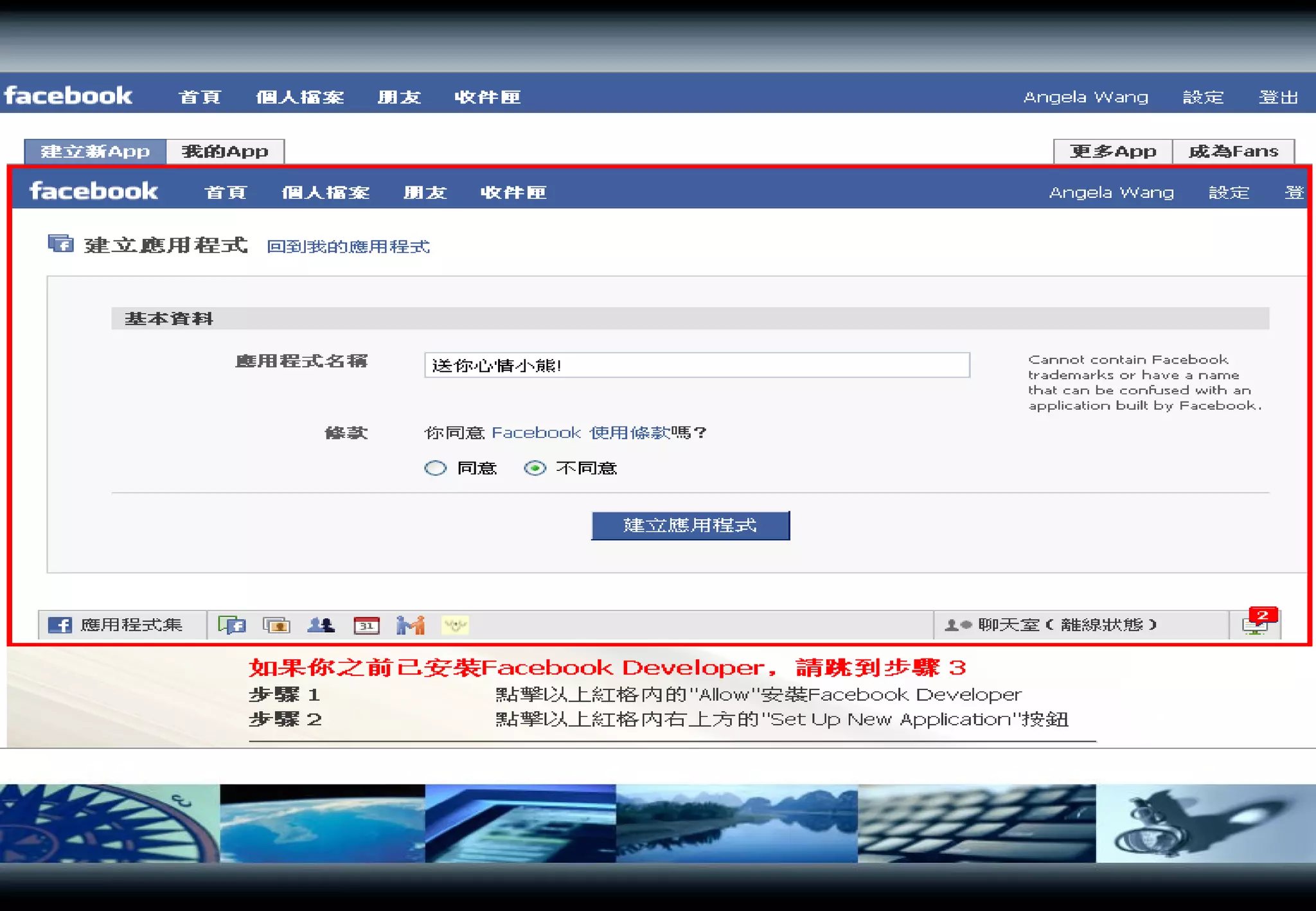This screenshot has width=1316, height=911.
Task: Click the orange and blue people icon
Action: pyautogui.click(x=410, y=624)
